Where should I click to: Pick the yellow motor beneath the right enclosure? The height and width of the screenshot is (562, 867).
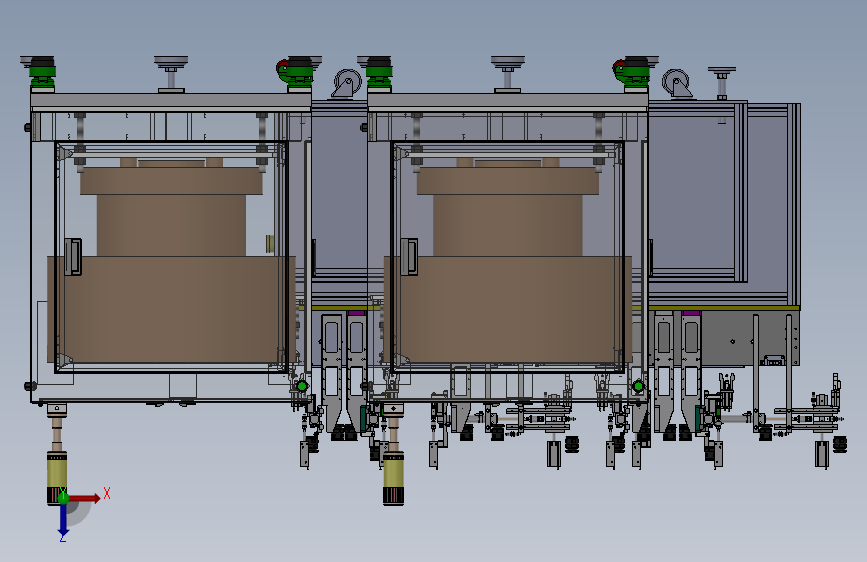coord(393,478)
